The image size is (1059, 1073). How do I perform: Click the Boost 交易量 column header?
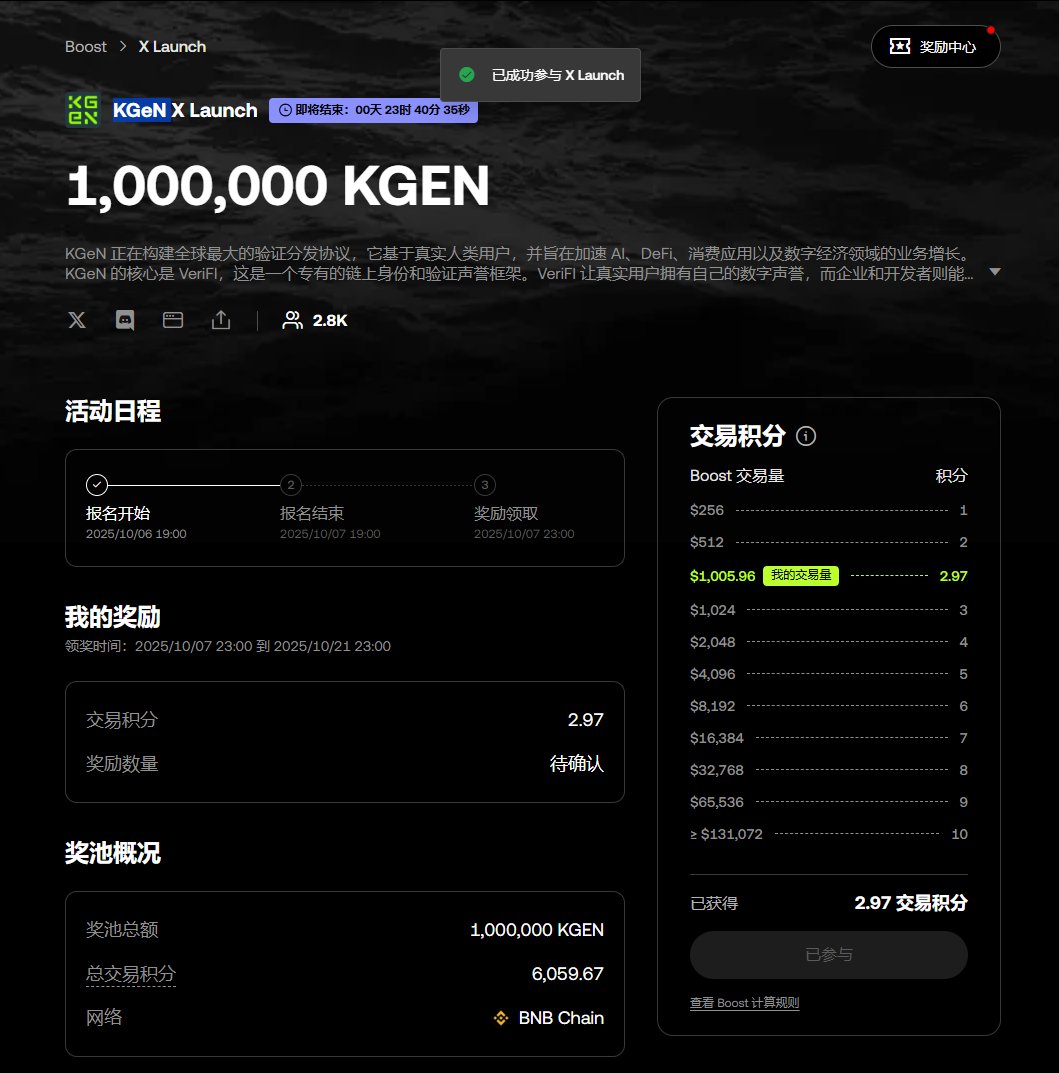[737, 476]
